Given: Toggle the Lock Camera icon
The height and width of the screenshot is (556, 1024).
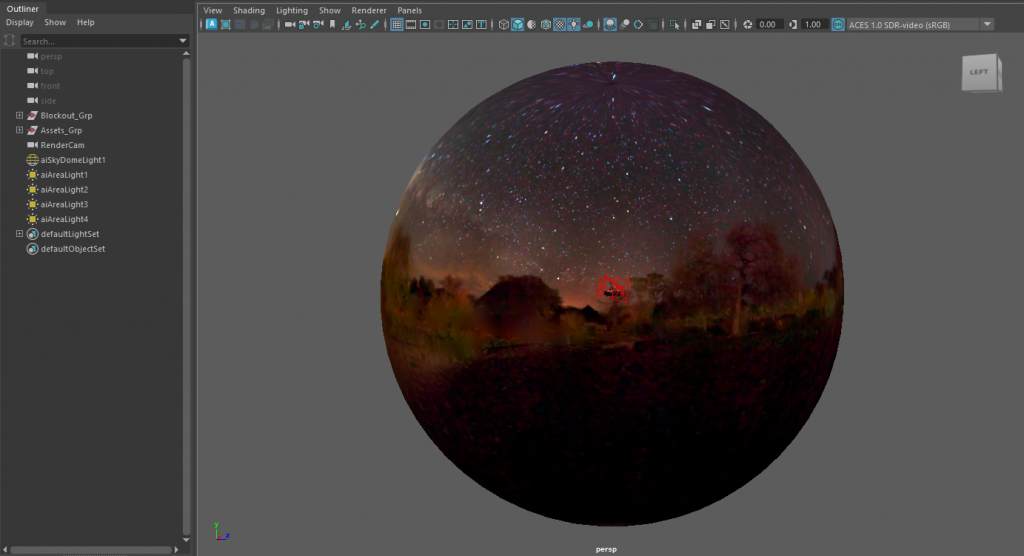Looking at the screenshot, I should coord(304,24).
